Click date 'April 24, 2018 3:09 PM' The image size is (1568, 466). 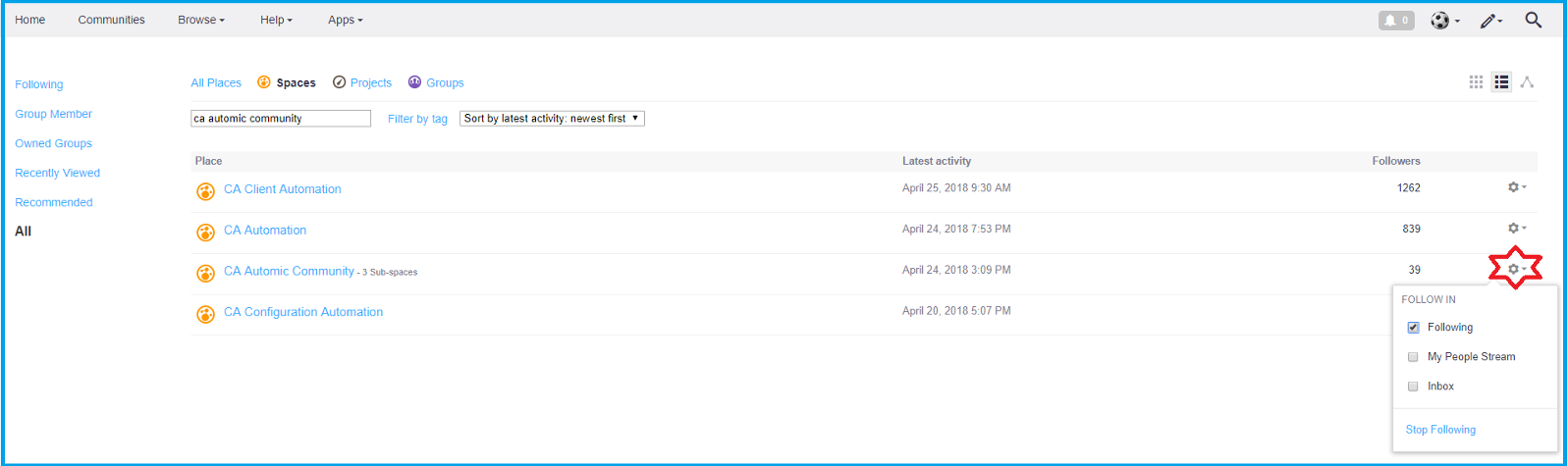(x=956, y=270)
